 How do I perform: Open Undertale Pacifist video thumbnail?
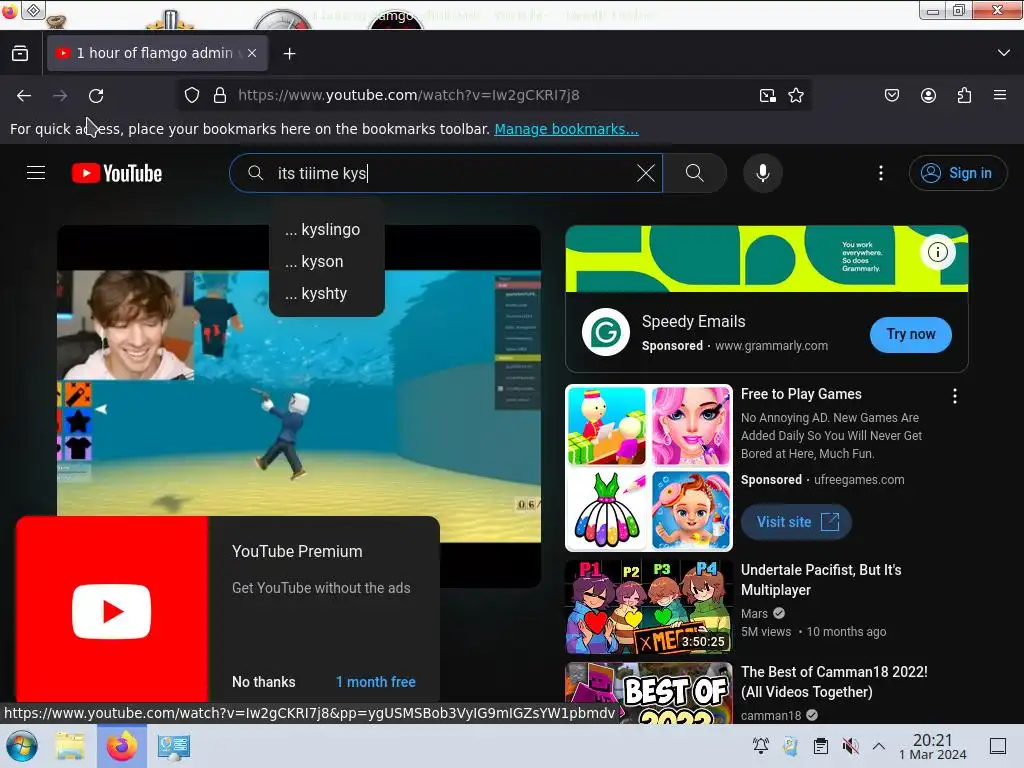tap(648, 607)
